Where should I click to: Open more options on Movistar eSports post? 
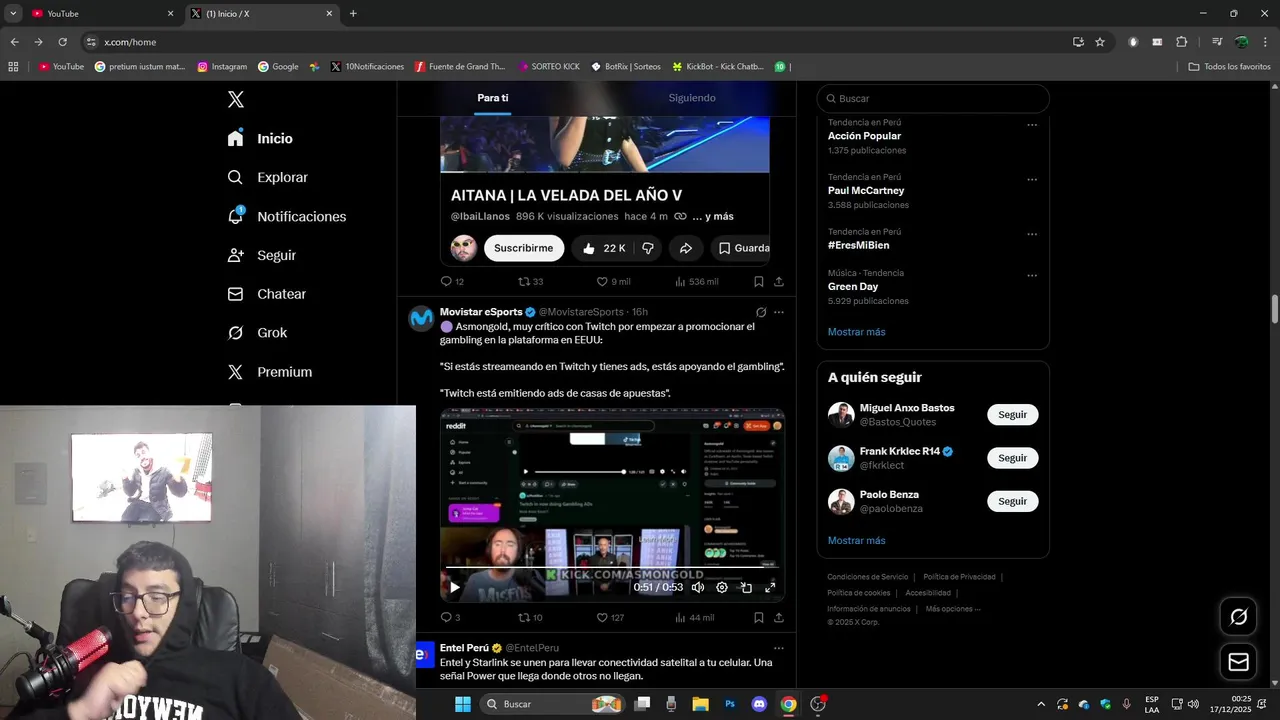click(779, 312)
